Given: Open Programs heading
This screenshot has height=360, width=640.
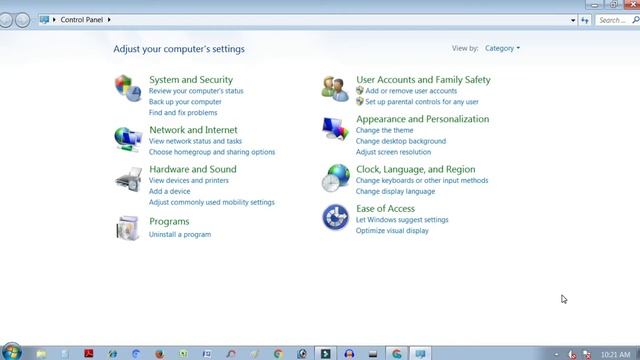Looking at the screenshot, I should coord(169,221).
